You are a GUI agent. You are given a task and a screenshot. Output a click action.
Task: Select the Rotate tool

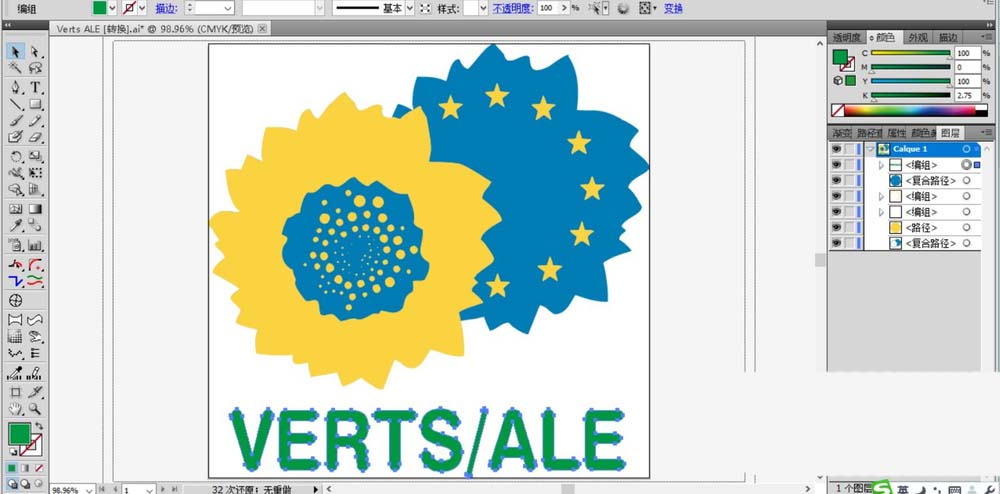click(x=16, y=156)
